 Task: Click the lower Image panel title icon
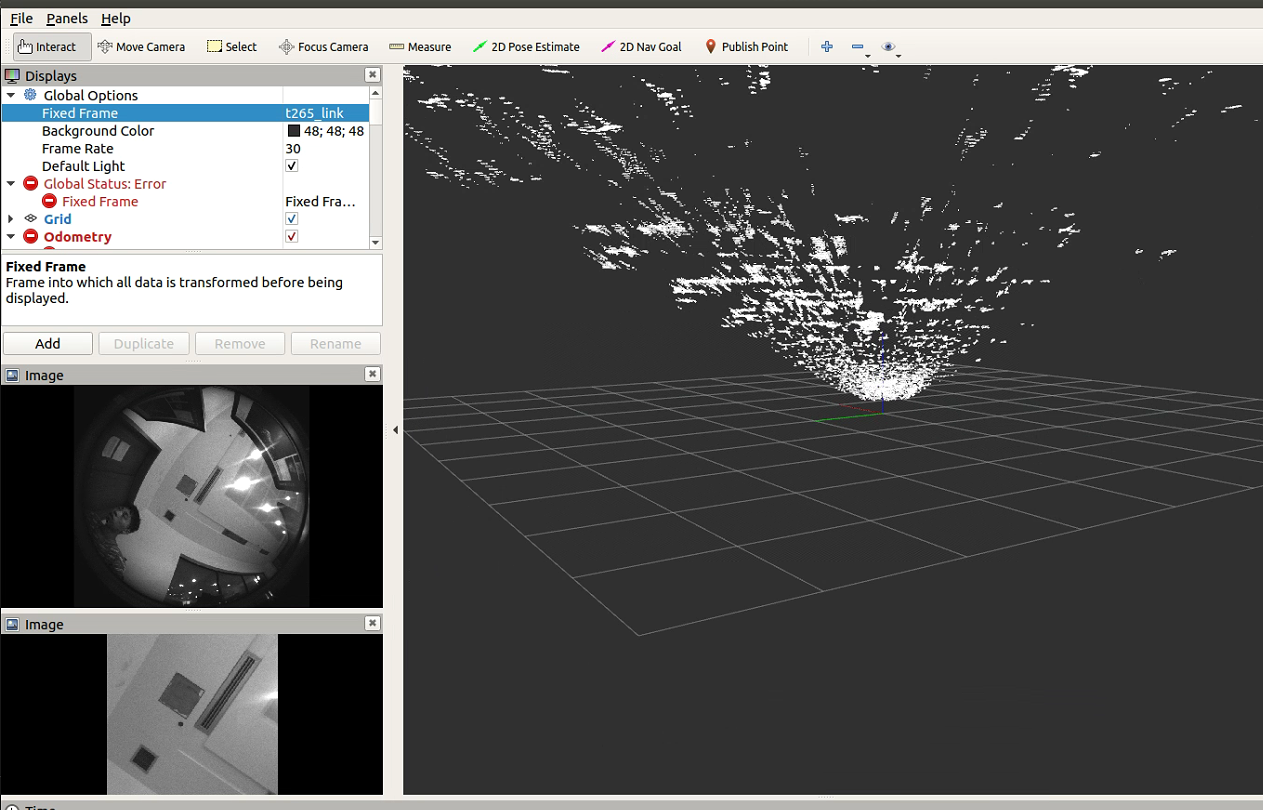(x=13, y=624)
